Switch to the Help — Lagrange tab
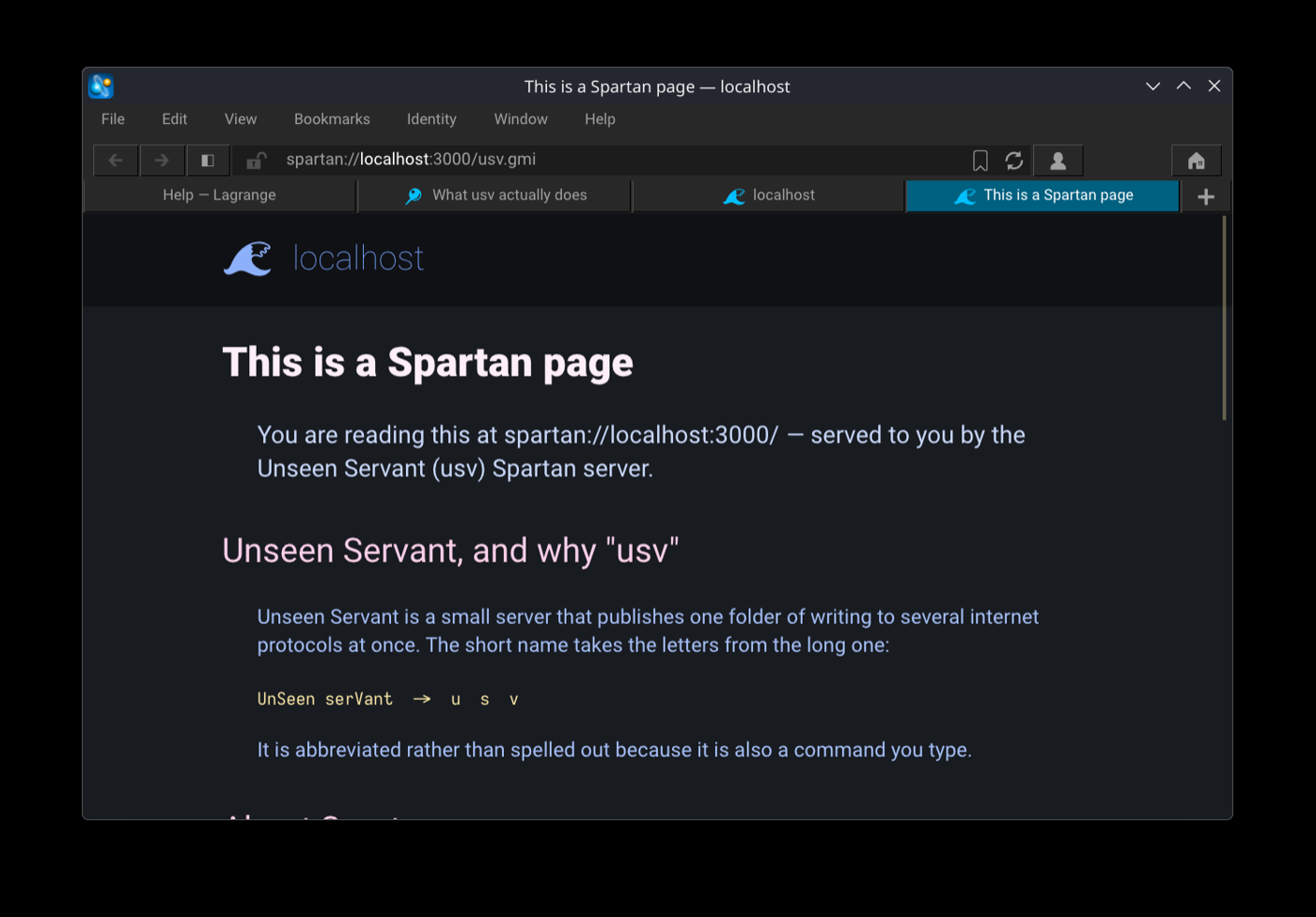The image size is (1316, 917). [x=220, y=195]
